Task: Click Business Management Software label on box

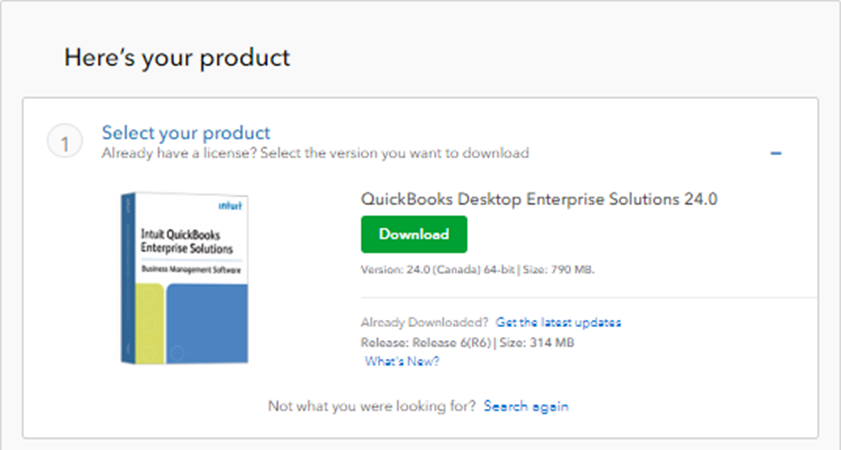Action: pos(190,269)
